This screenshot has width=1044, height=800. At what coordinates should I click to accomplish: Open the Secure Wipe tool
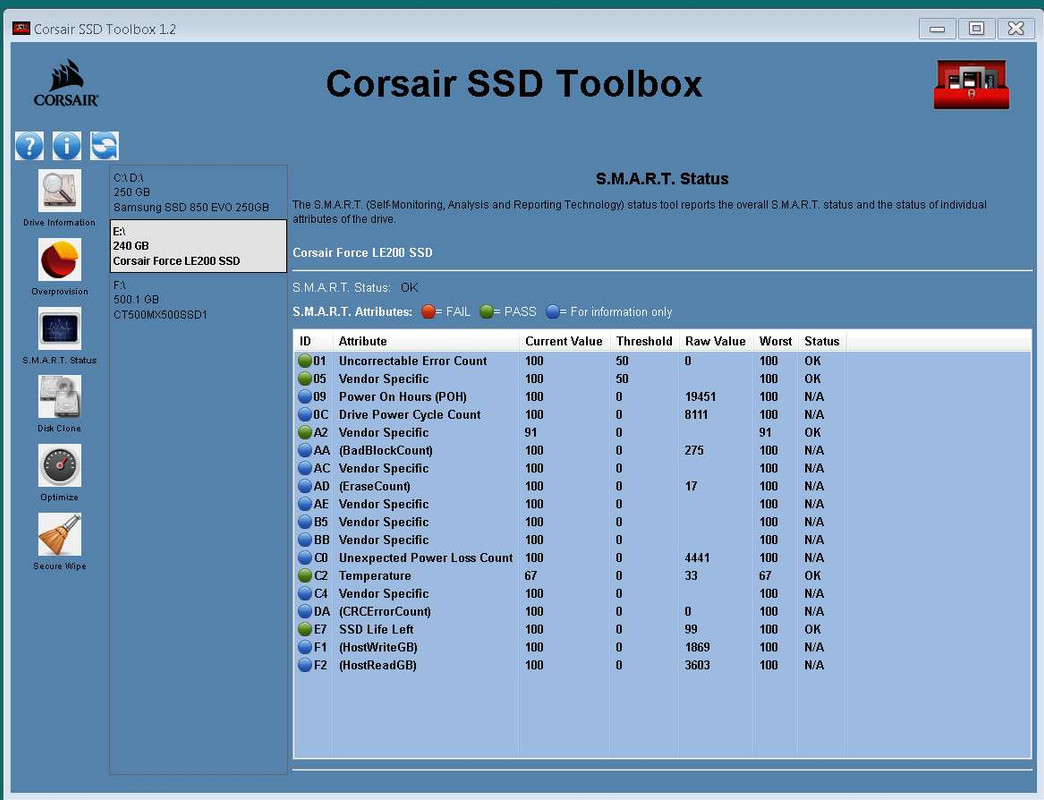[59, 534]
